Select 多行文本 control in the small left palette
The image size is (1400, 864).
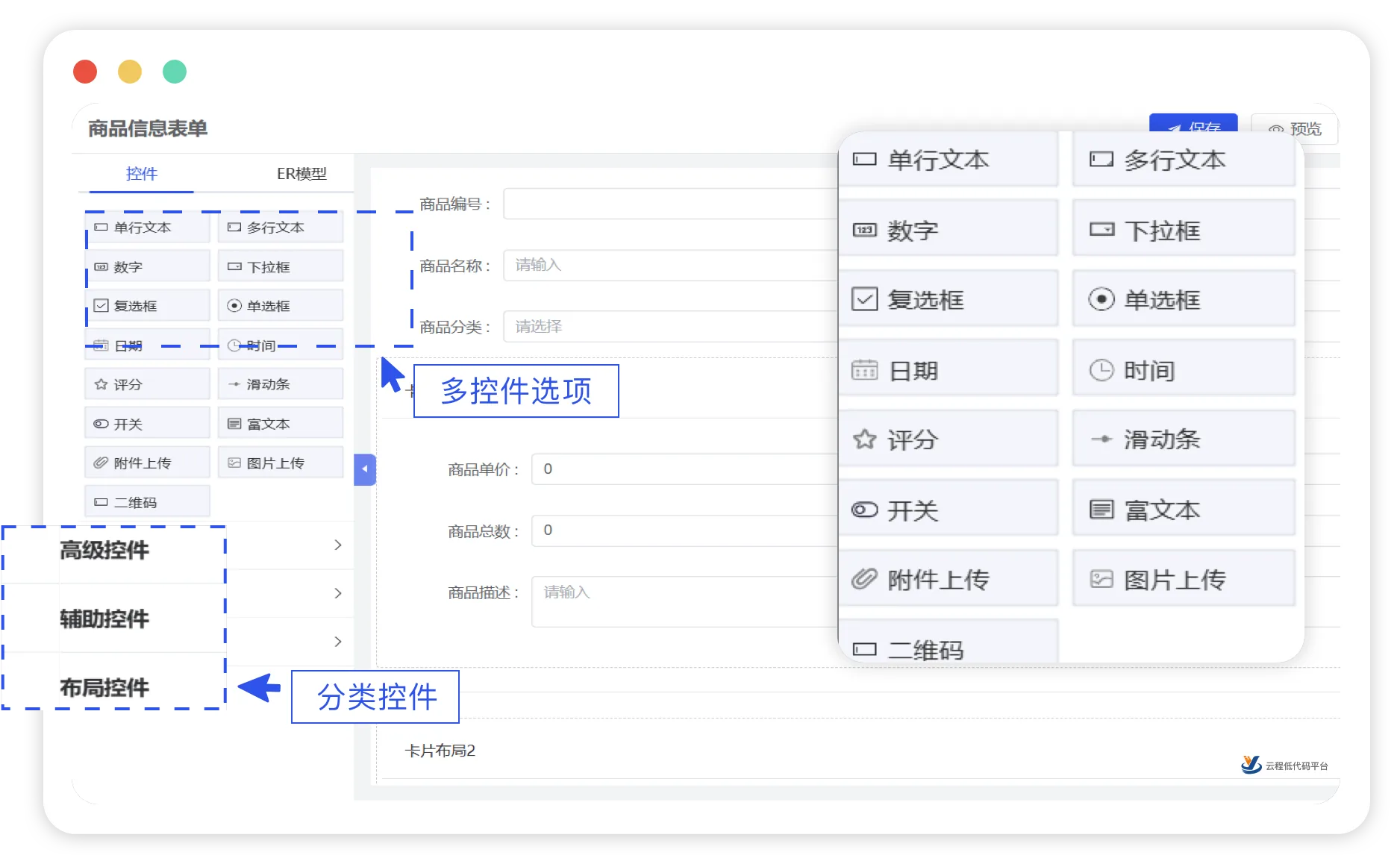[281, 228]
